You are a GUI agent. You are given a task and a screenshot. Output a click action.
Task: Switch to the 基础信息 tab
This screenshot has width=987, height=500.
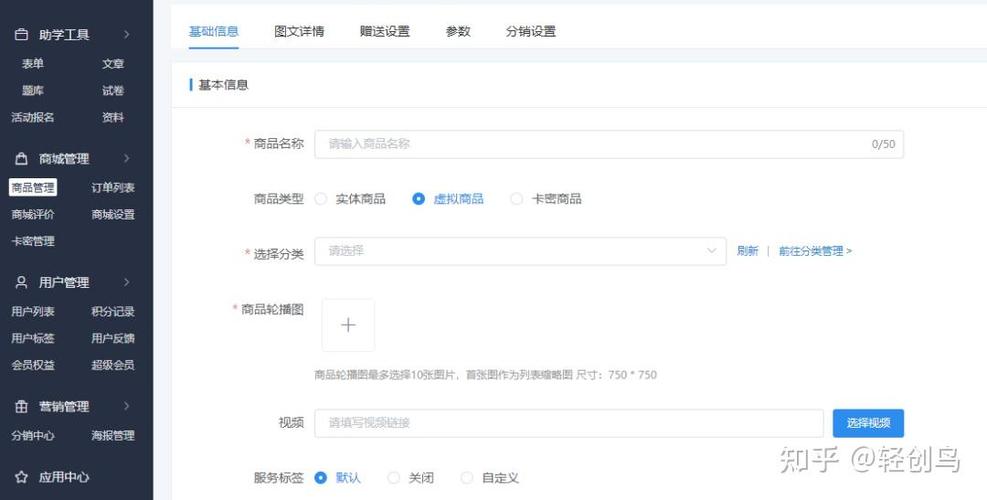coord(213,31)
